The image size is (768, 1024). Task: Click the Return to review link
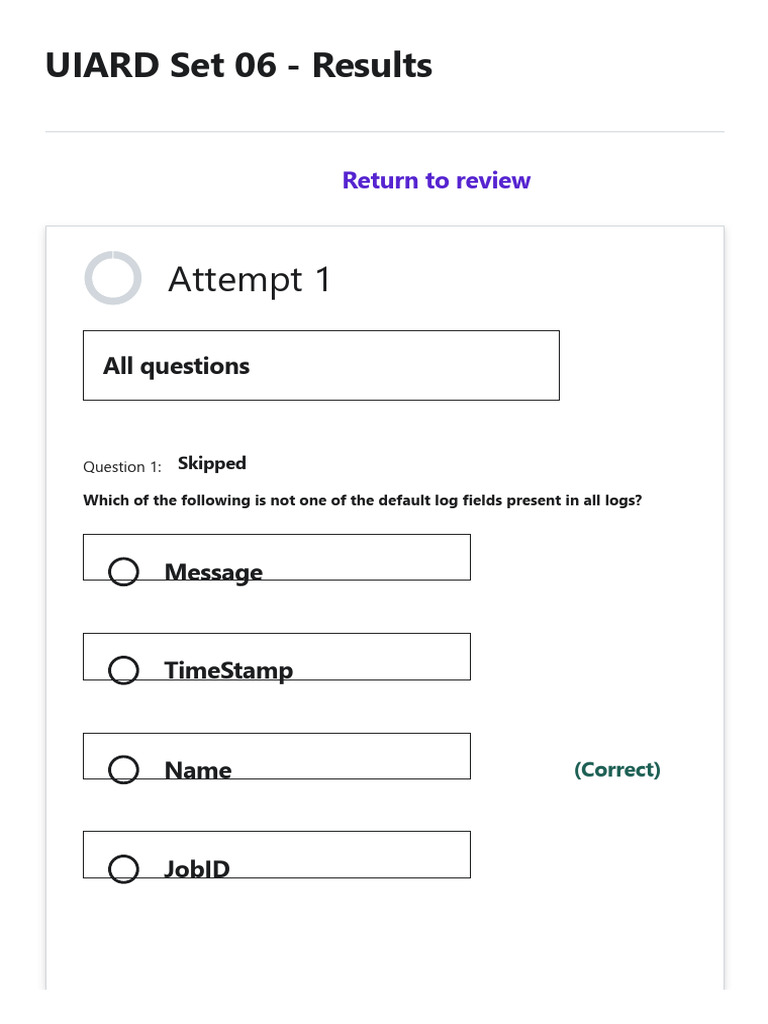pyautogui.click(x=436, y=180)
